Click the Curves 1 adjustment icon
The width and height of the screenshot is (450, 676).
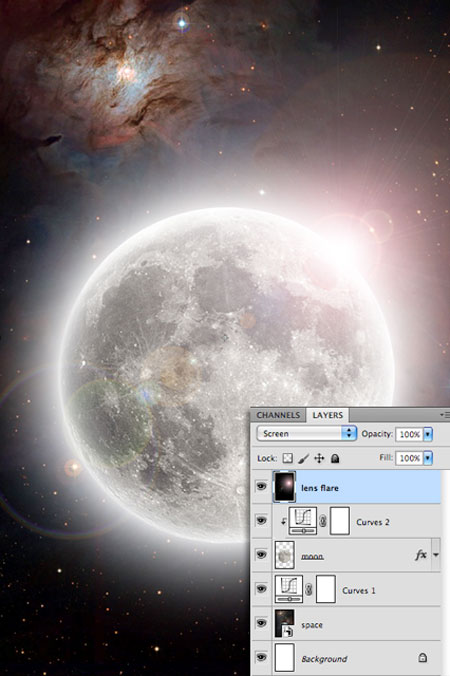(x=289, y=589)
